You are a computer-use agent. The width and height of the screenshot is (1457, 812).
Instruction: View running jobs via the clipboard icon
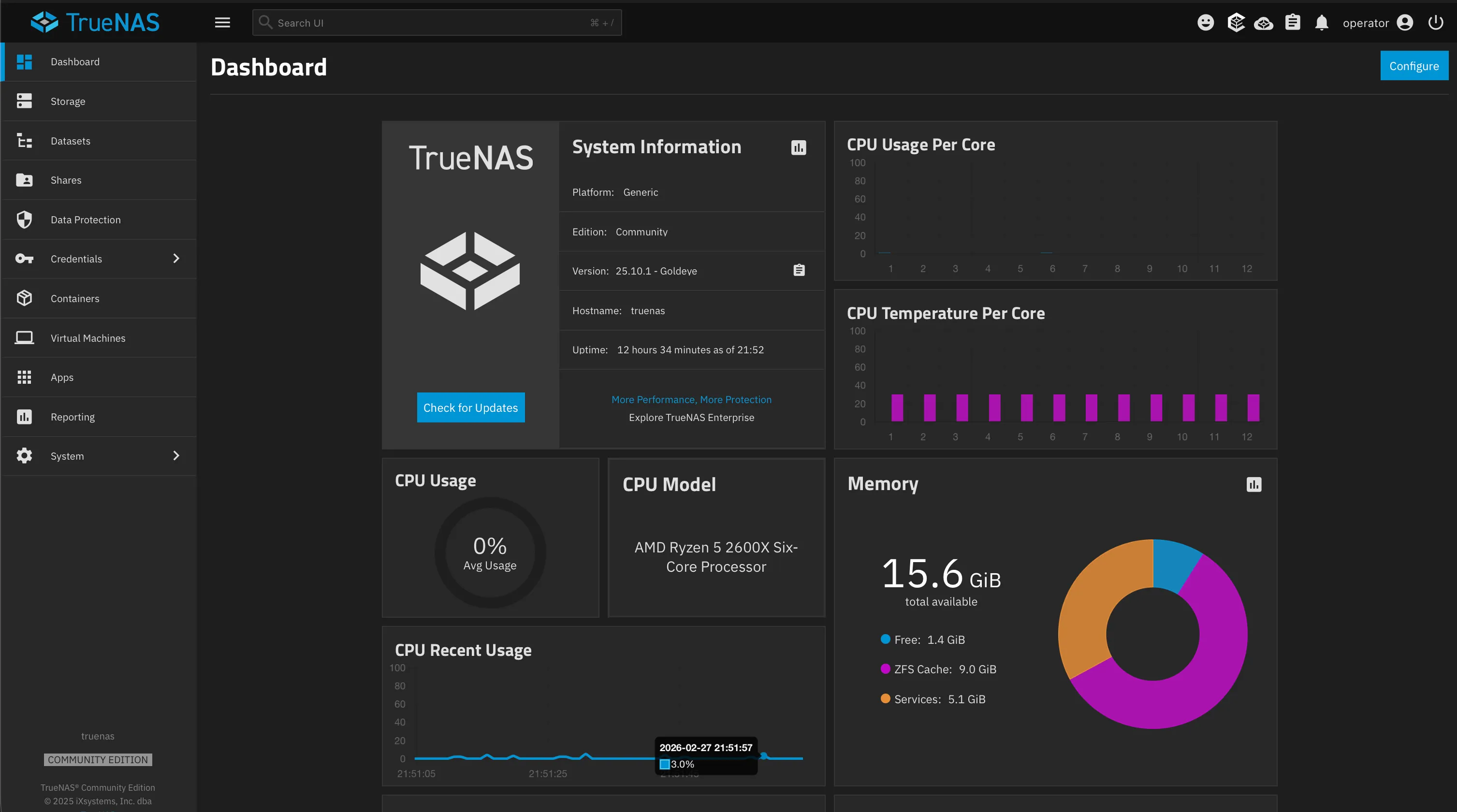pos(1293,22)
